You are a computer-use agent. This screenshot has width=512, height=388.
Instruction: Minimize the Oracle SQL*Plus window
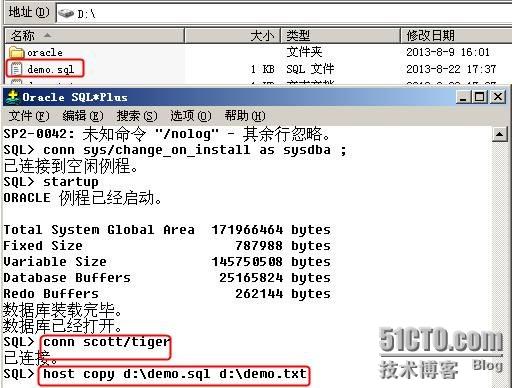463,97
